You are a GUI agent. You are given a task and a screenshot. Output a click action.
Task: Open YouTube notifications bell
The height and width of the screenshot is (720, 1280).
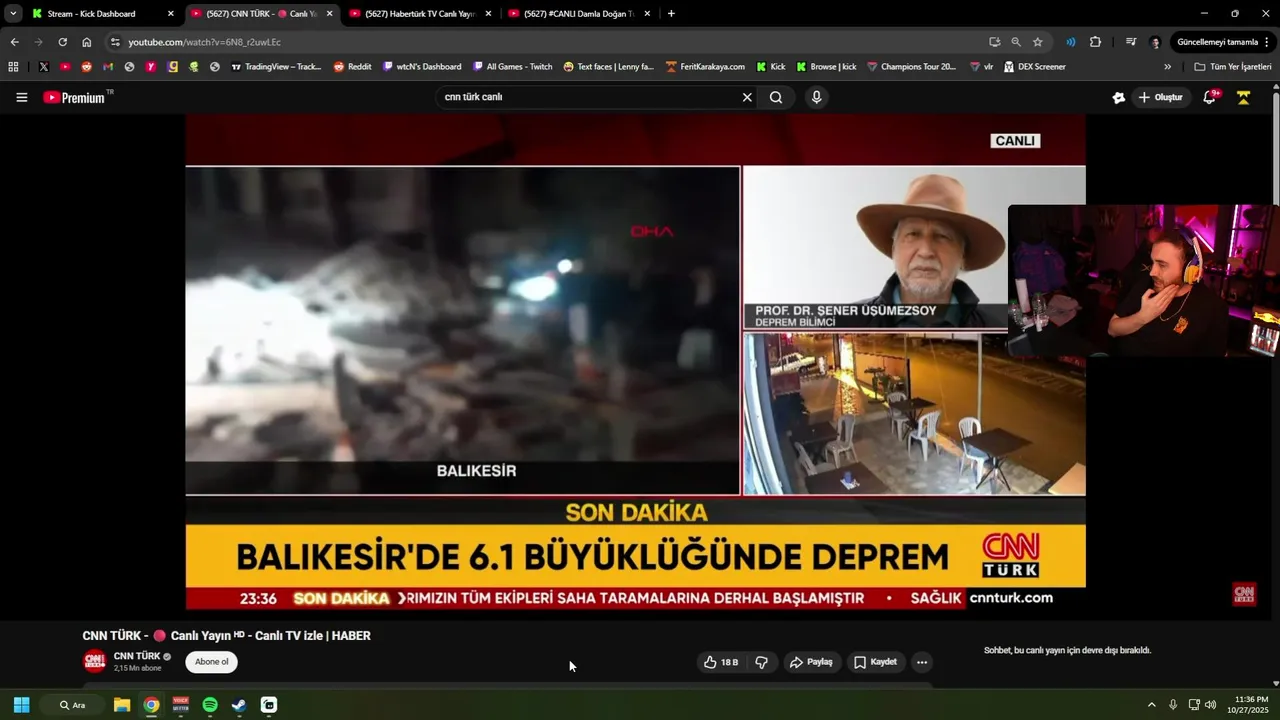(x=1209, y=97)
